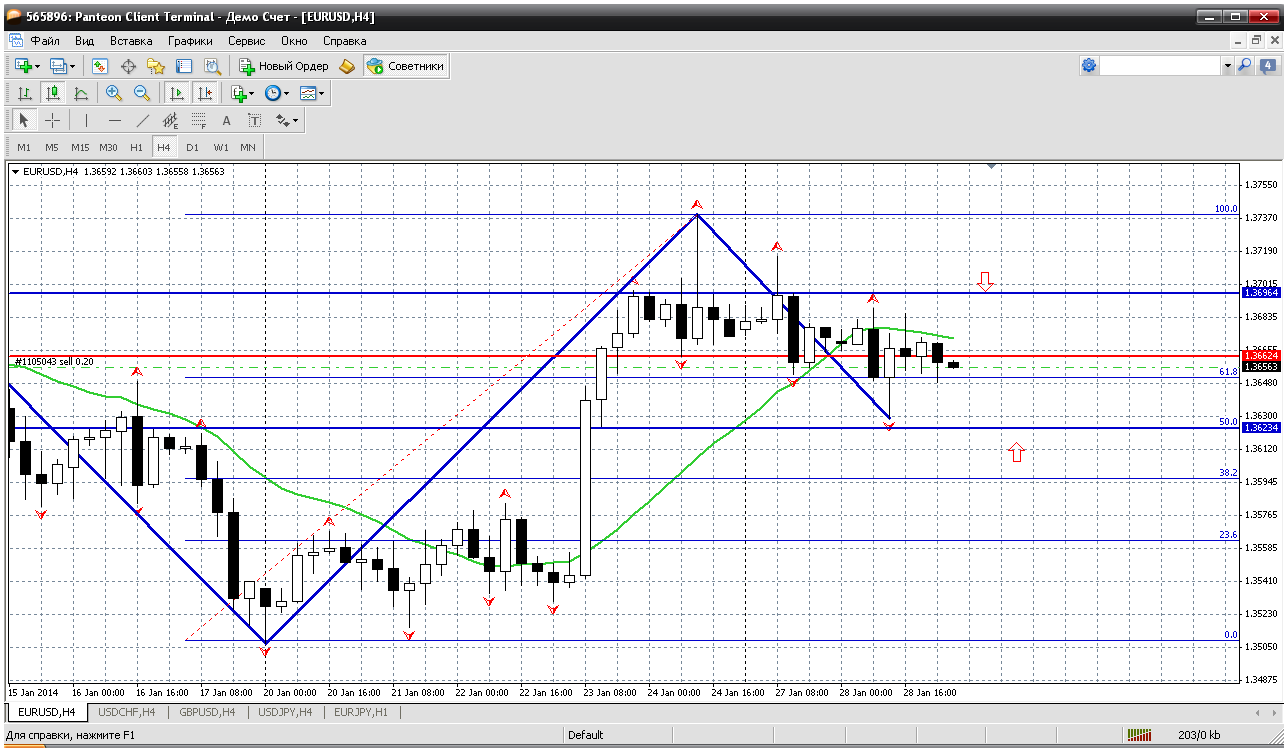Viewport: 1288px width, 748px height.
Task: Open the Market Watch window icon
Action: [100, 66]
